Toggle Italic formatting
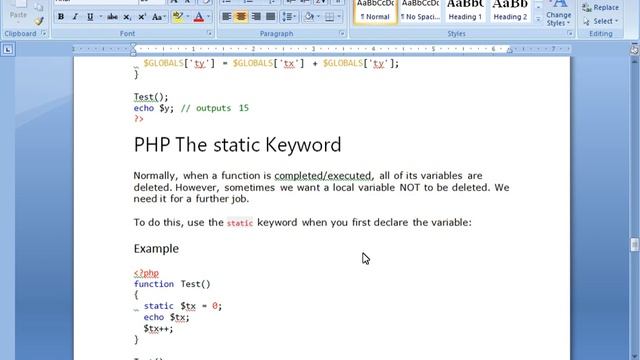The width and height of the screenshot is (640, 360). click(x=75, y=17)
